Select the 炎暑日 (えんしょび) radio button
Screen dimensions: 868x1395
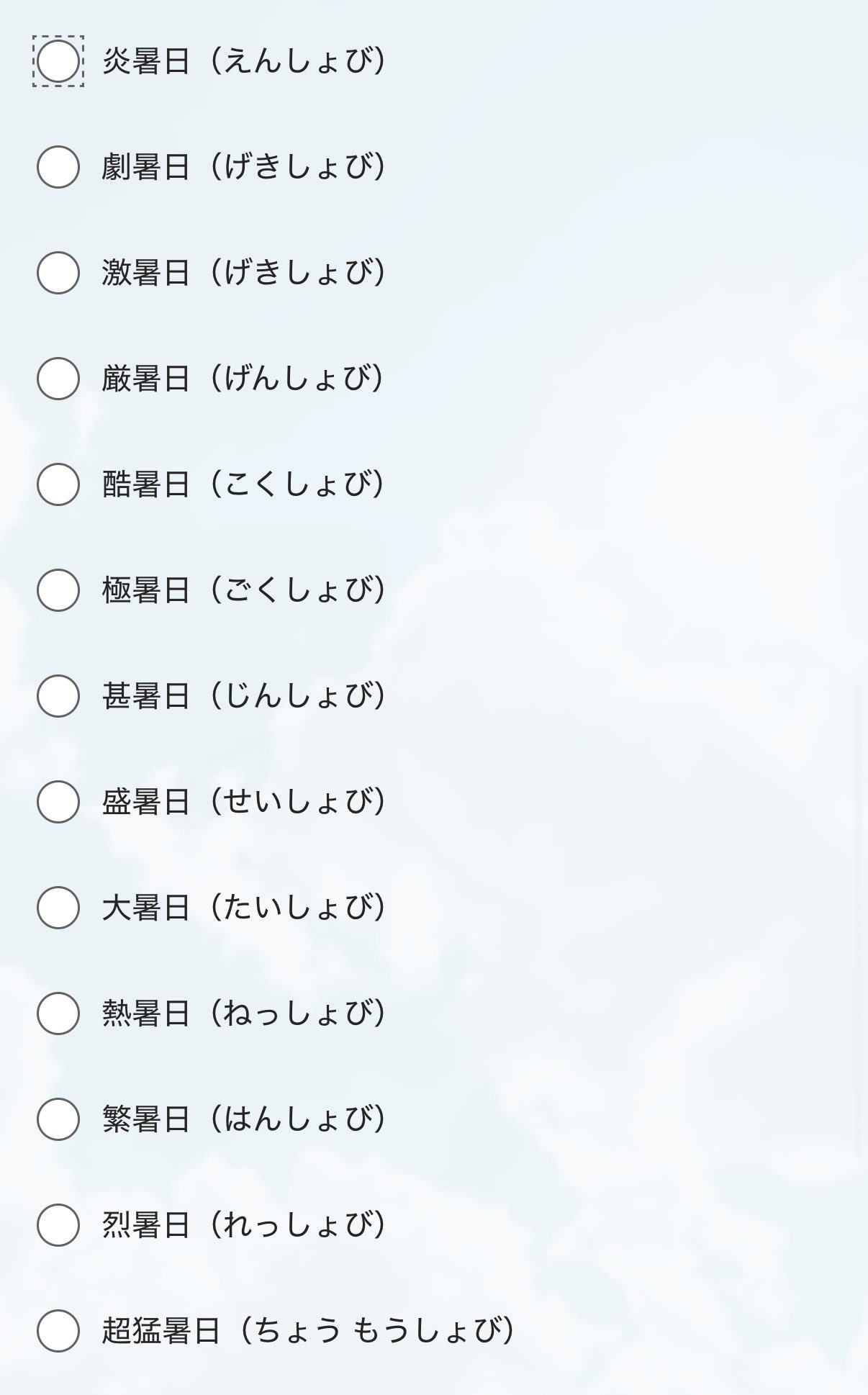tap(58, 61)
